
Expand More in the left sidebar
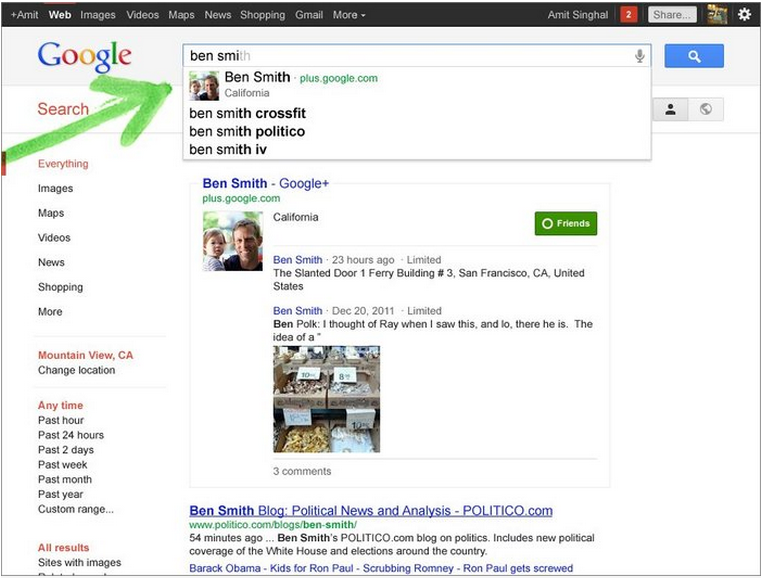pyautogui.click(x=50, y=312)
